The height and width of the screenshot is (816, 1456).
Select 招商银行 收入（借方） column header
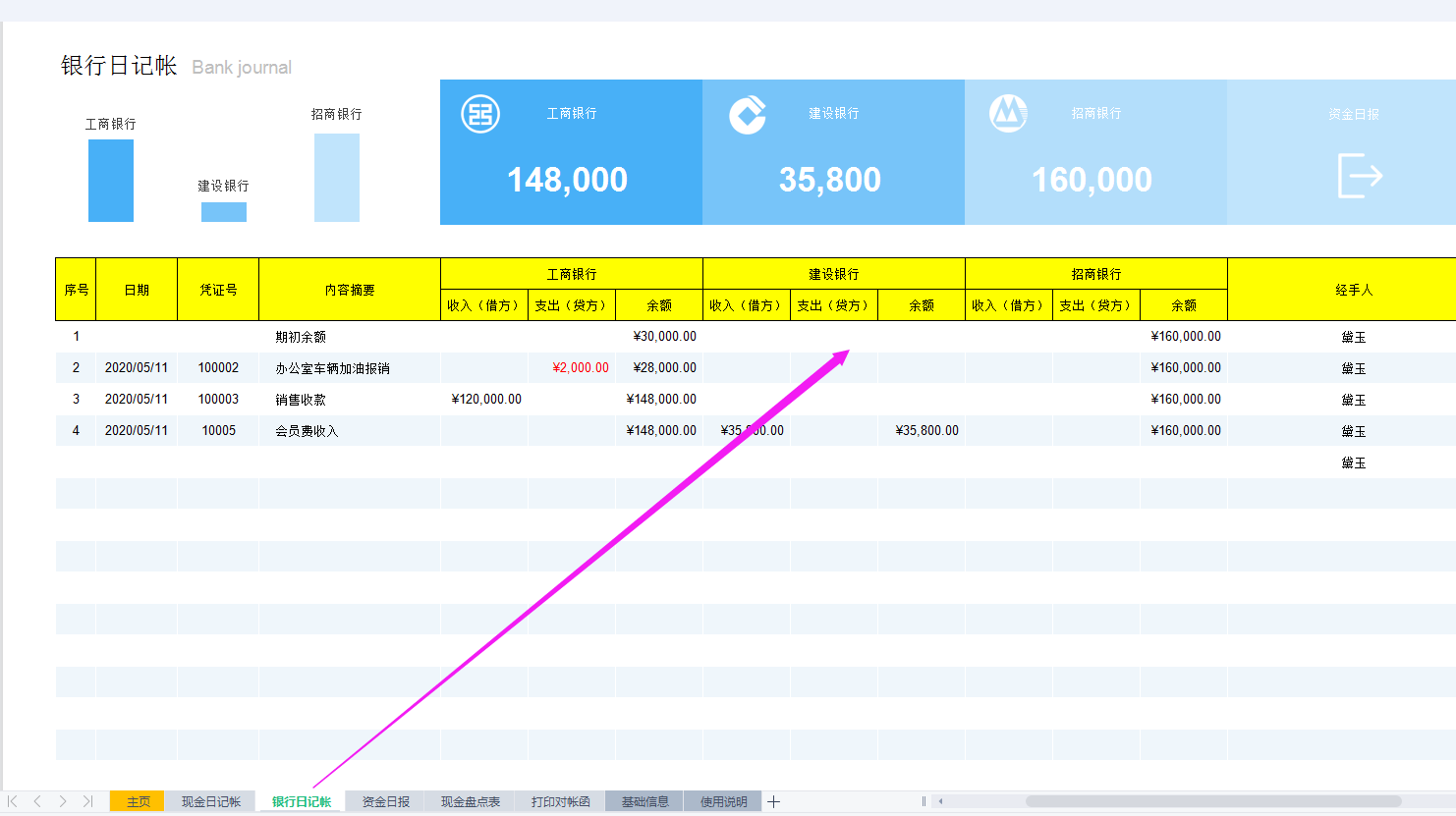coord(1009,305)
